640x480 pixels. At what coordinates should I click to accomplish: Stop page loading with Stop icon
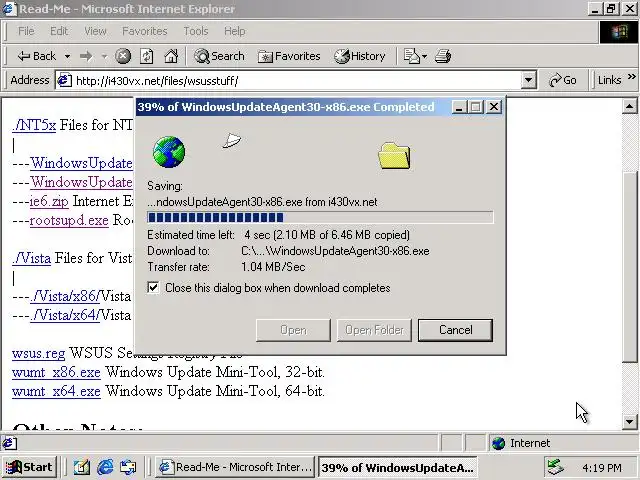[x=123, y=56]
